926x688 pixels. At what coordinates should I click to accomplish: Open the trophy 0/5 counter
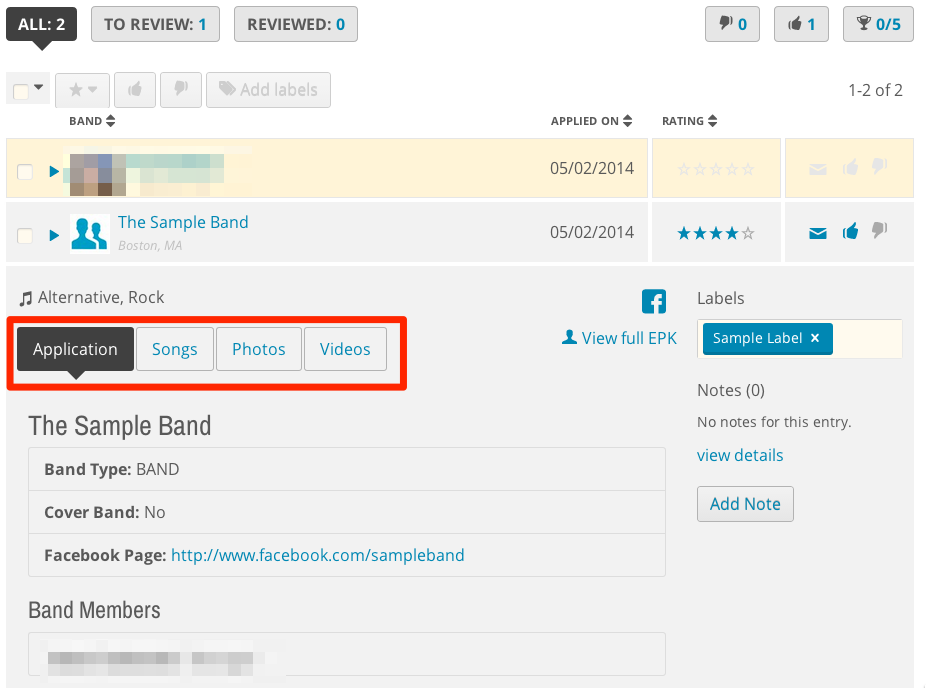coord(878,24)
